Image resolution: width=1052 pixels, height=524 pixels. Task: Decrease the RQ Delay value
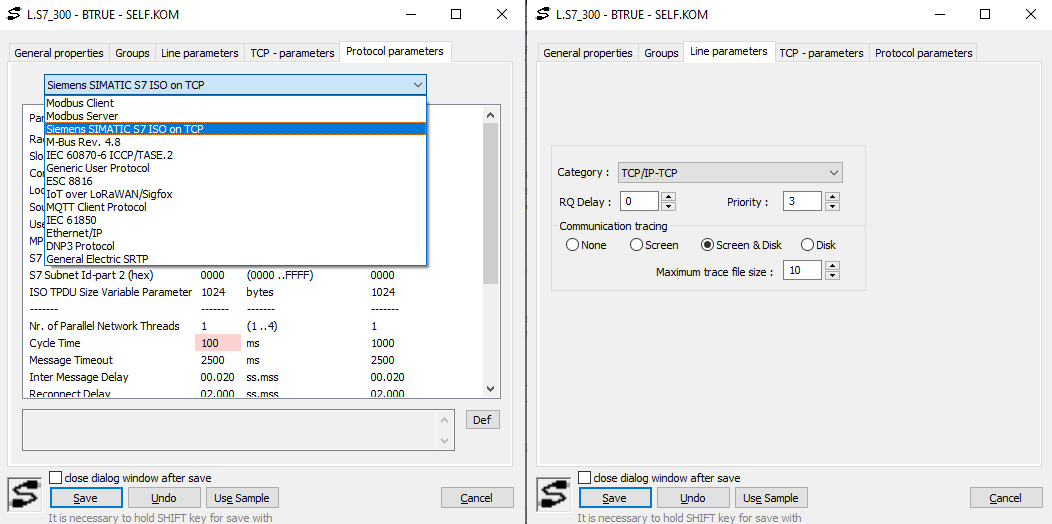point(668,205)
